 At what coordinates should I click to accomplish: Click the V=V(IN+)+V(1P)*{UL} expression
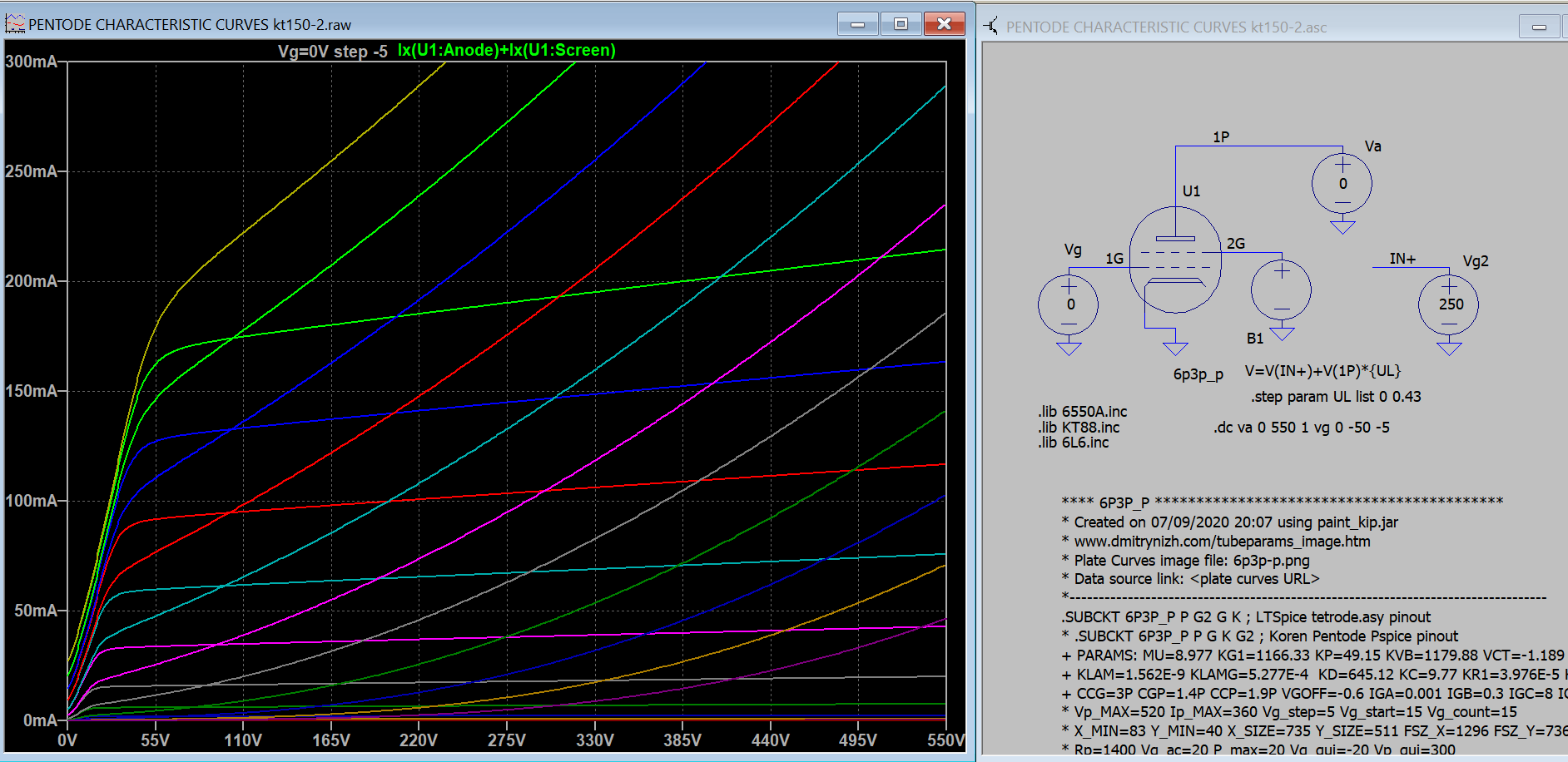[x=1323, y=371]
